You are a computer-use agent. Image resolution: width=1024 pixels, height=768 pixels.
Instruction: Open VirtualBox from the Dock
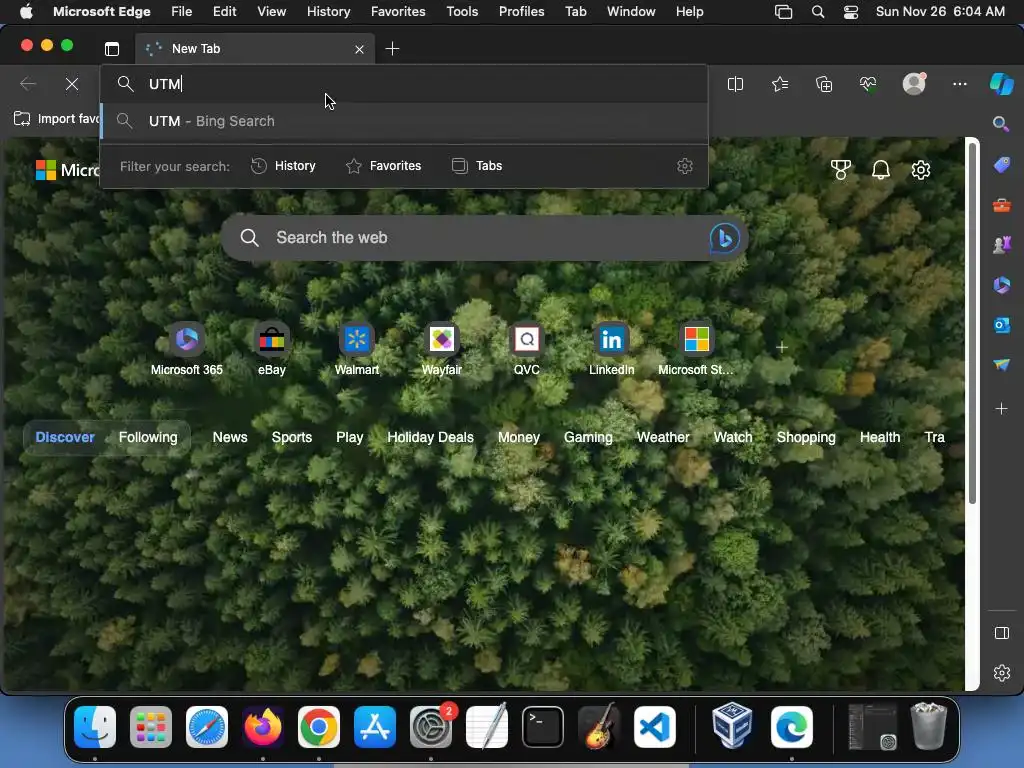pyautogui.click(x=731, y=726)
